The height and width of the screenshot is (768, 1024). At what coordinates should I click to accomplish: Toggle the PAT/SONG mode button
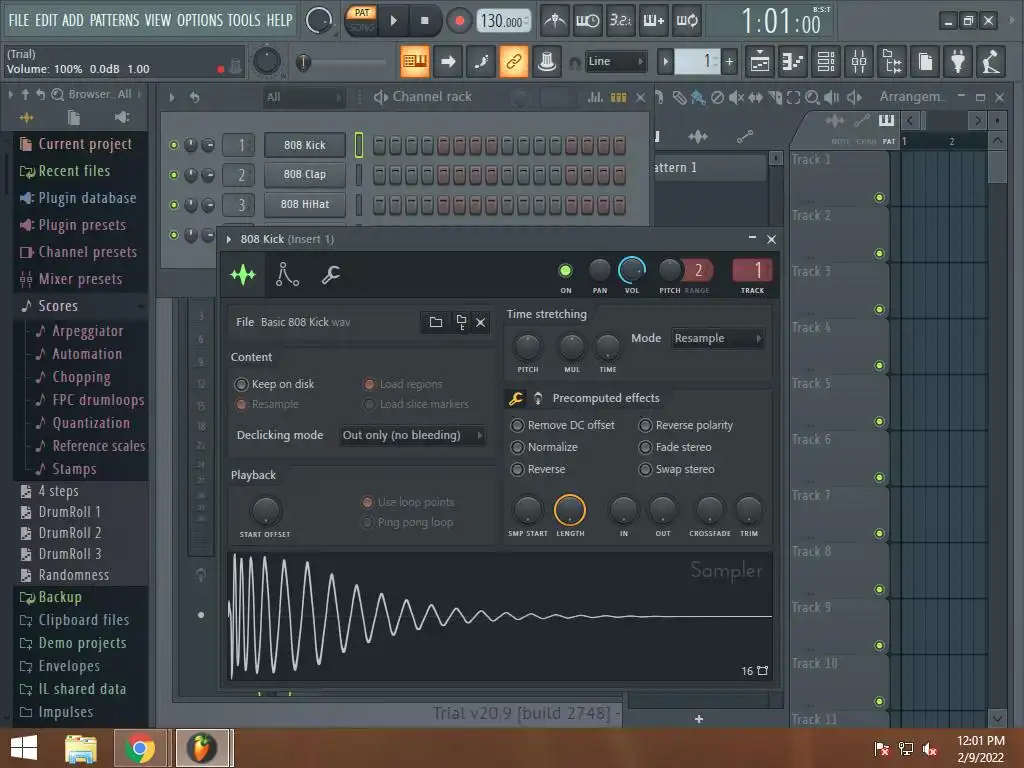coord(361,20)
